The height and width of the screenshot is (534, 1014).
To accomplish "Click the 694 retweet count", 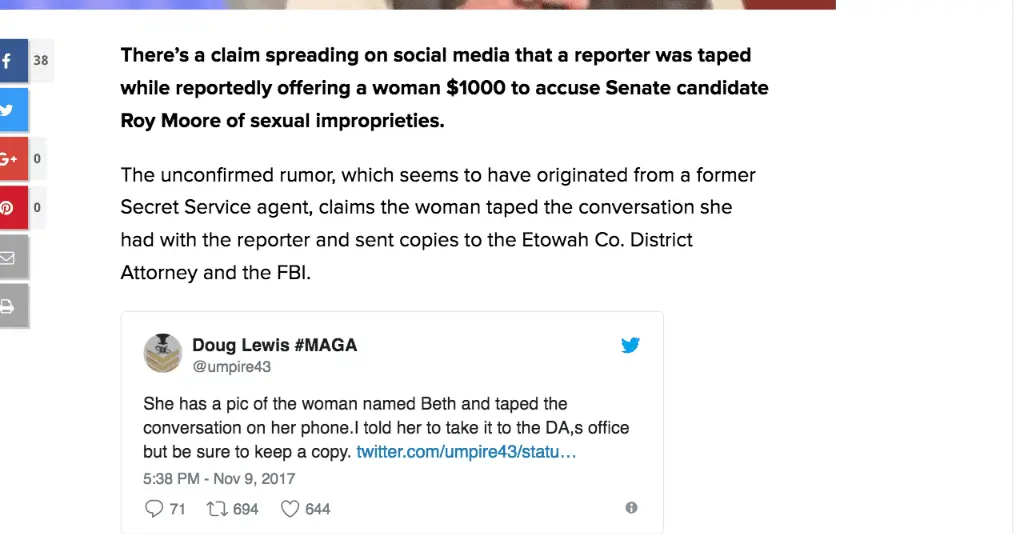I will [x=245, y=509].
